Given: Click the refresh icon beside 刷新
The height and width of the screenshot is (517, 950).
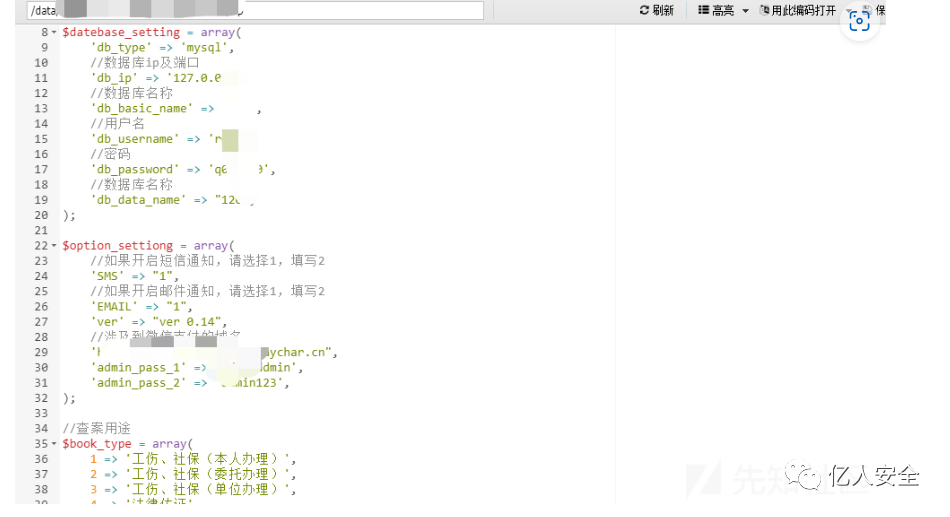Looking at the screenshot, I should pos(644,10).
